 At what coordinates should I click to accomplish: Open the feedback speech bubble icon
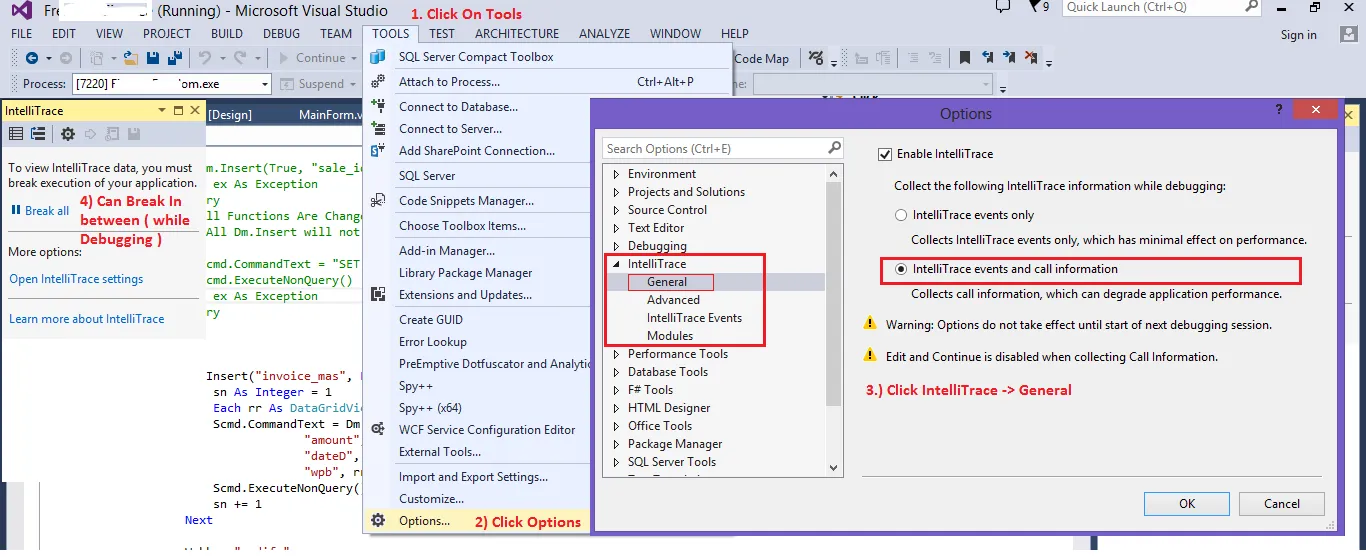1003,7
